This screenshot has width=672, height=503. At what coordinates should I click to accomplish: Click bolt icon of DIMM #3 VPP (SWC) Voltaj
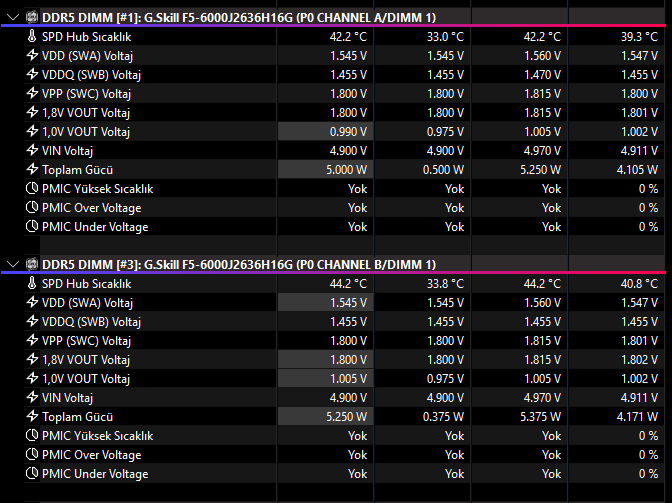tap(32, 340)
